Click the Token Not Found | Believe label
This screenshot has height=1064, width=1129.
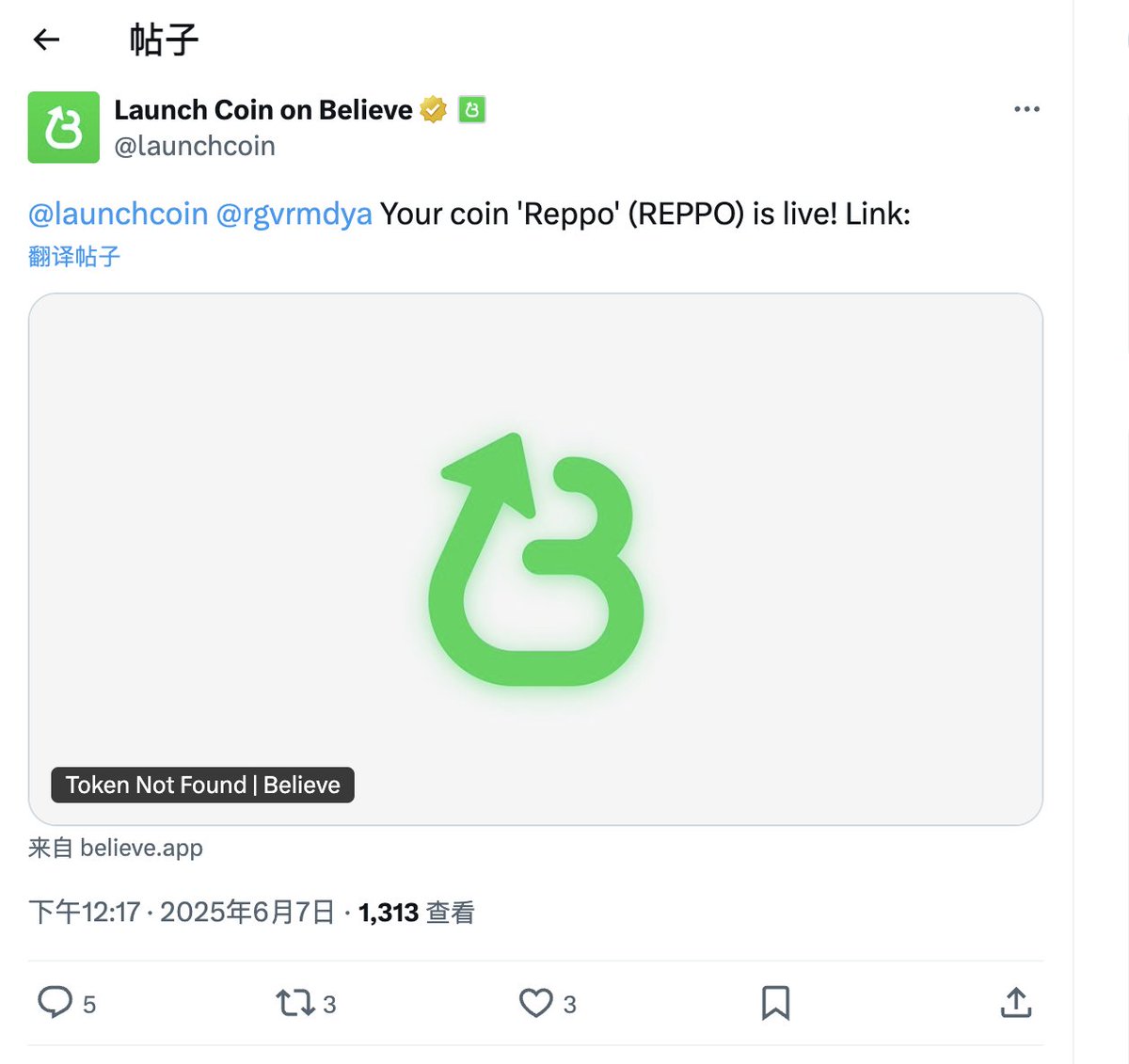tap(203, 785)
